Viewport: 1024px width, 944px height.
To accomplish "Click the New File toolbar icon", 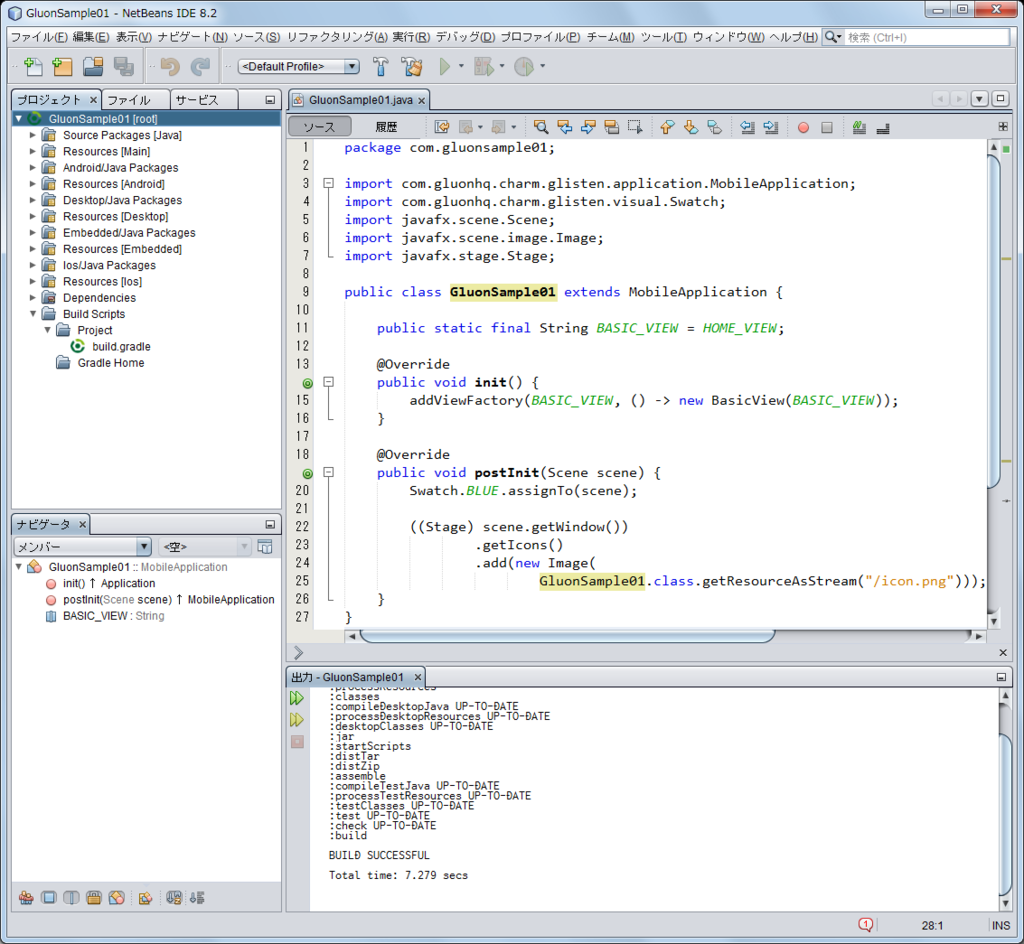I will (x=33, y=66).
